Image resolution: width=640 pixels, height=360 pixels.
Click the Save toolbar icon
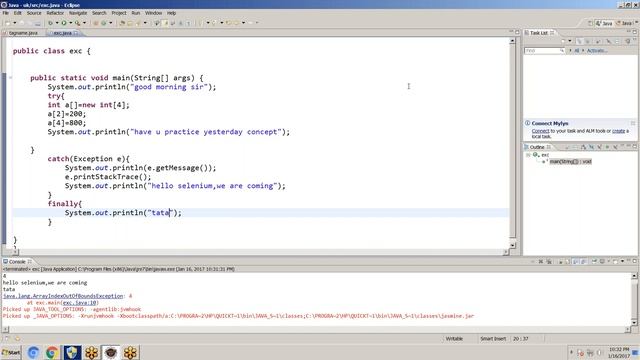(22, 23)
